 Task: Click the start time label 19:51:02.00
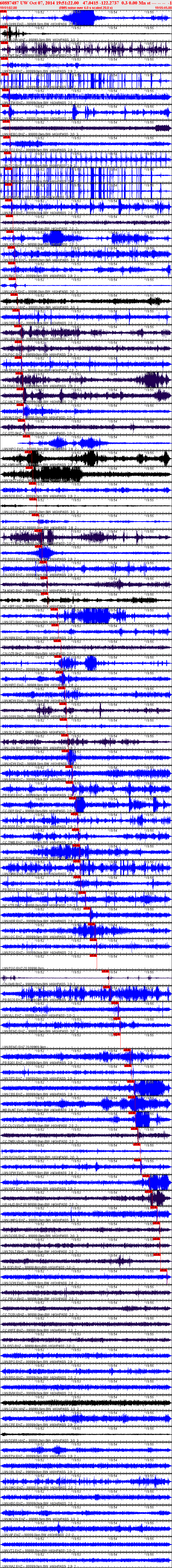point(8,8)
